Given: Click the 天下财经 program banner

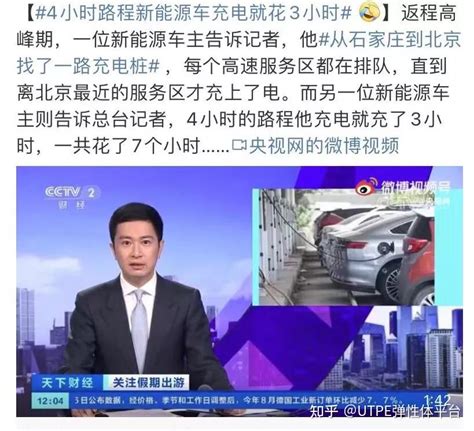Looking at the screenshot, I should [x=67, y=382].
